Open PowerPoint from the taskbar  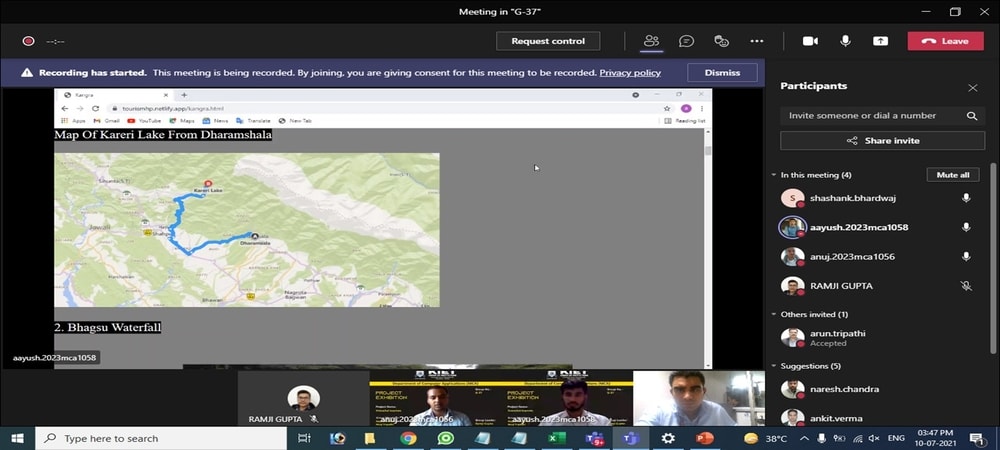tap(704, 438)
